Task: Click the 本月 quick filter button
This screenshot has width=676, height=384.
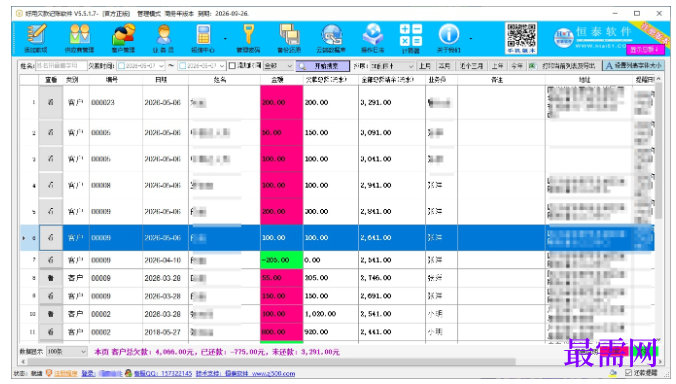Action: (444, 66)
